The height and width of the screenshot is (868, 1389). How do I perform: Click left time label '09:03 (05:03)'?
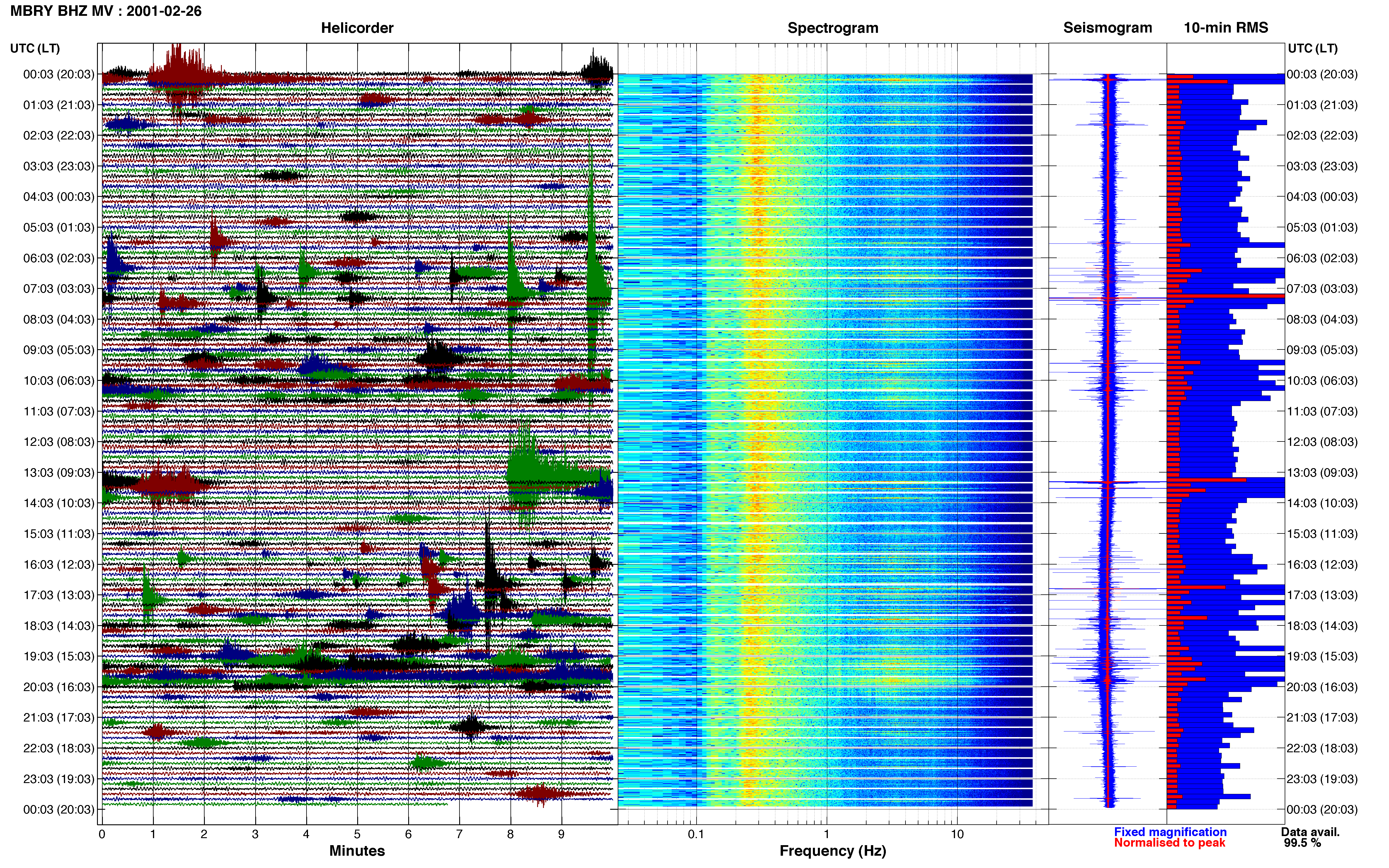59,350
